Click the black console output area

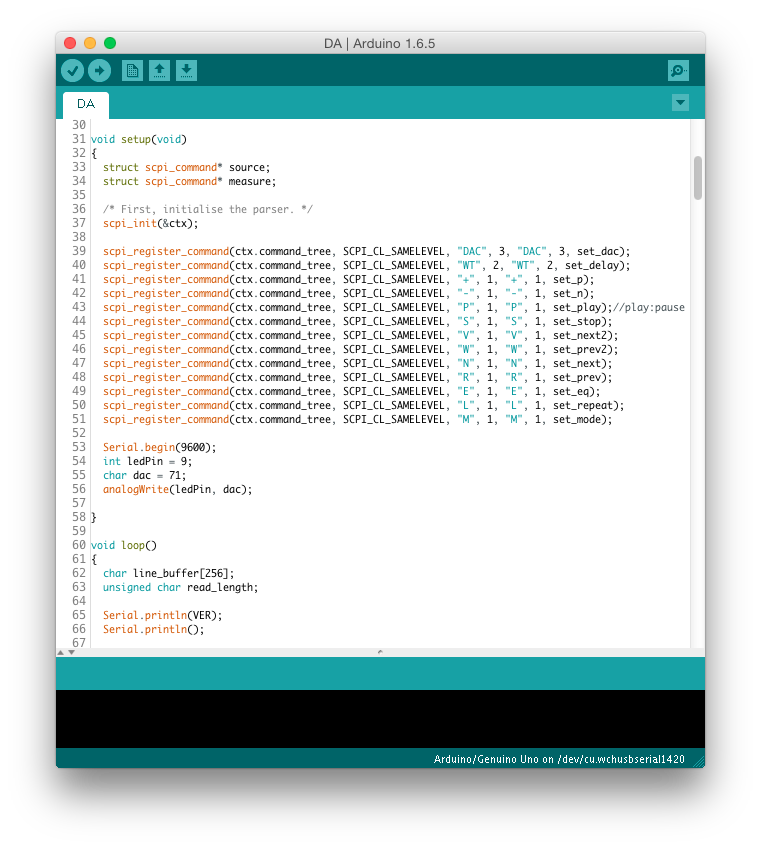380,719
